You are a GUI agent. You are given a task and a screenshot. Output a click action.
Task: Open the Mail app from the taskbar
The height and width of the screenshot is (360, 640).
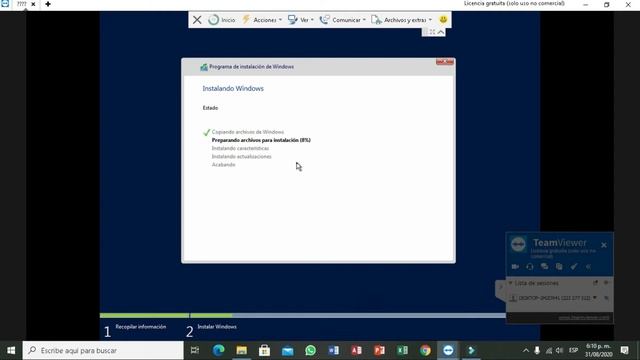(287, 350)
